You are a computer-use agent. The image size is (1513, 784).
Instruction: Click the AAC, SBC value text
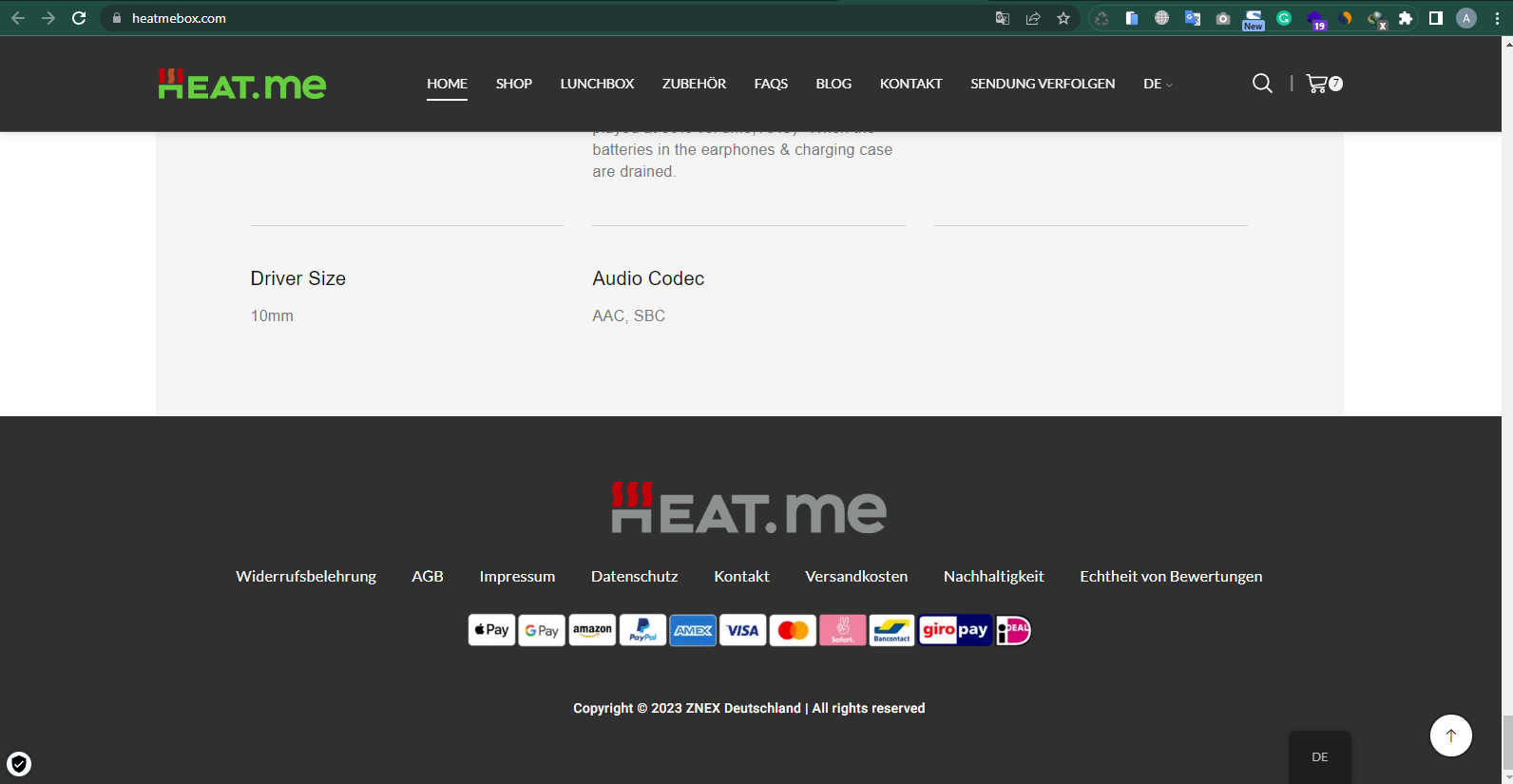pyautogui.click(x=629, y=316)
